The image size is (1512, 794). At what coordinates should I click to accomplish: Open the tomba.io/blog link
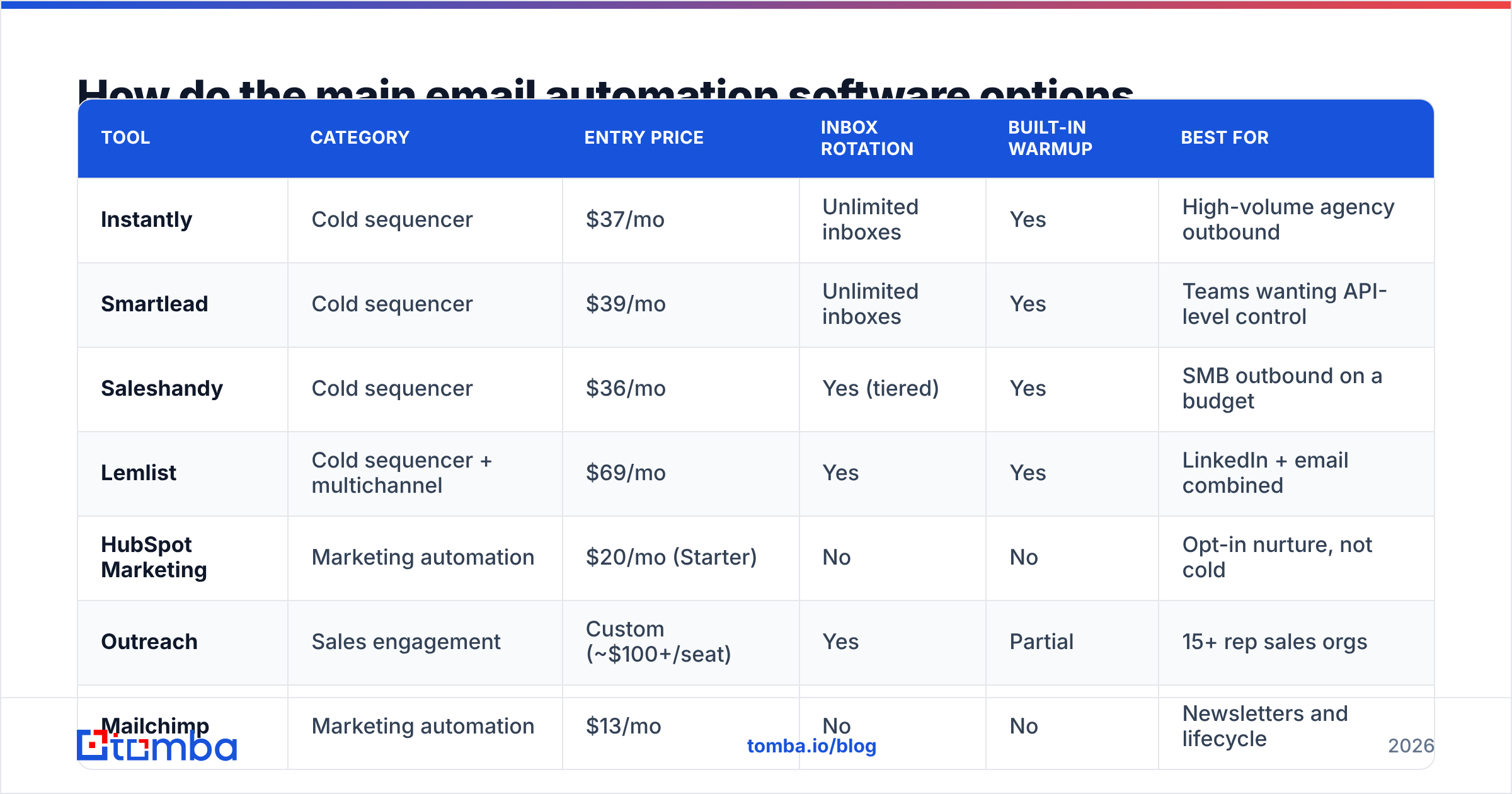point(811,746)
